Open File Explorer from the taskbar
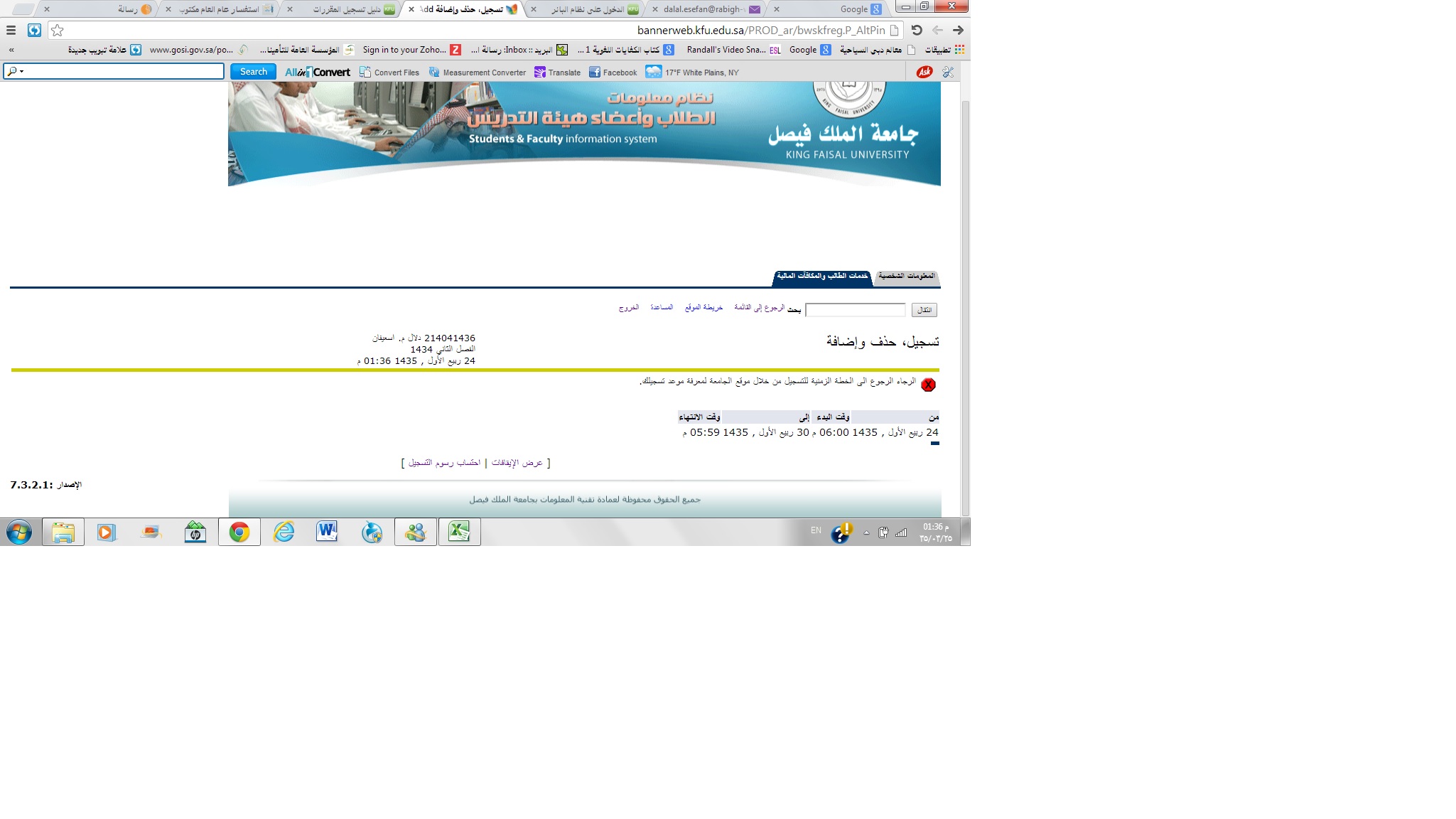Image resolution: width=1456 pixels, height=819 pixels. (63, 532)
